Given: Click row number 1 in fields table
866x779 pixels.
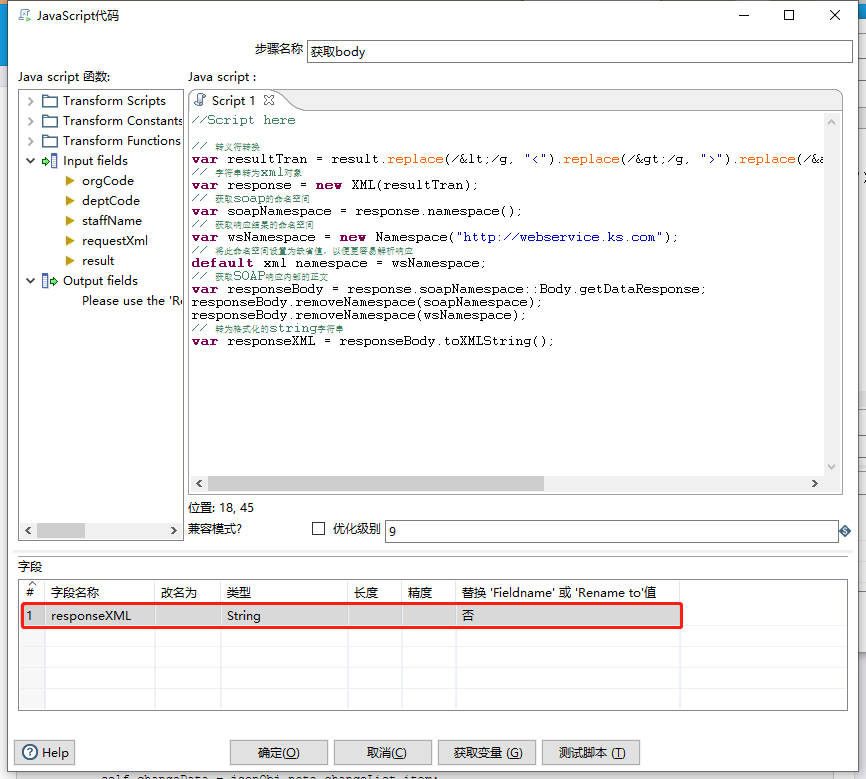Looking at the screenshot, I should [x=32, y=615].
